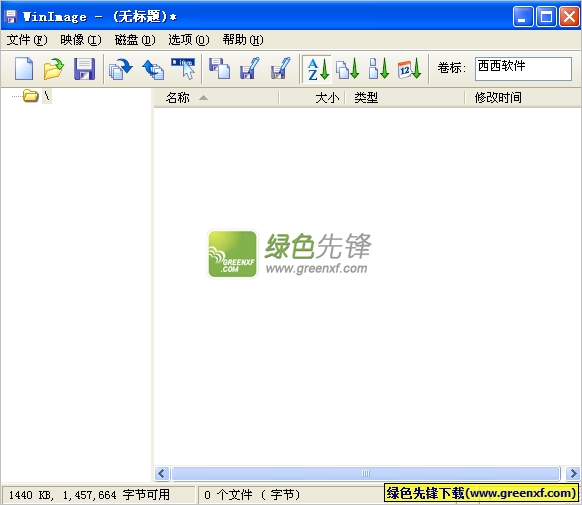This screenshot has height=505, width=582.
Task: Click the horizontal scrollbar right arrow
Action: click(573, 473)
